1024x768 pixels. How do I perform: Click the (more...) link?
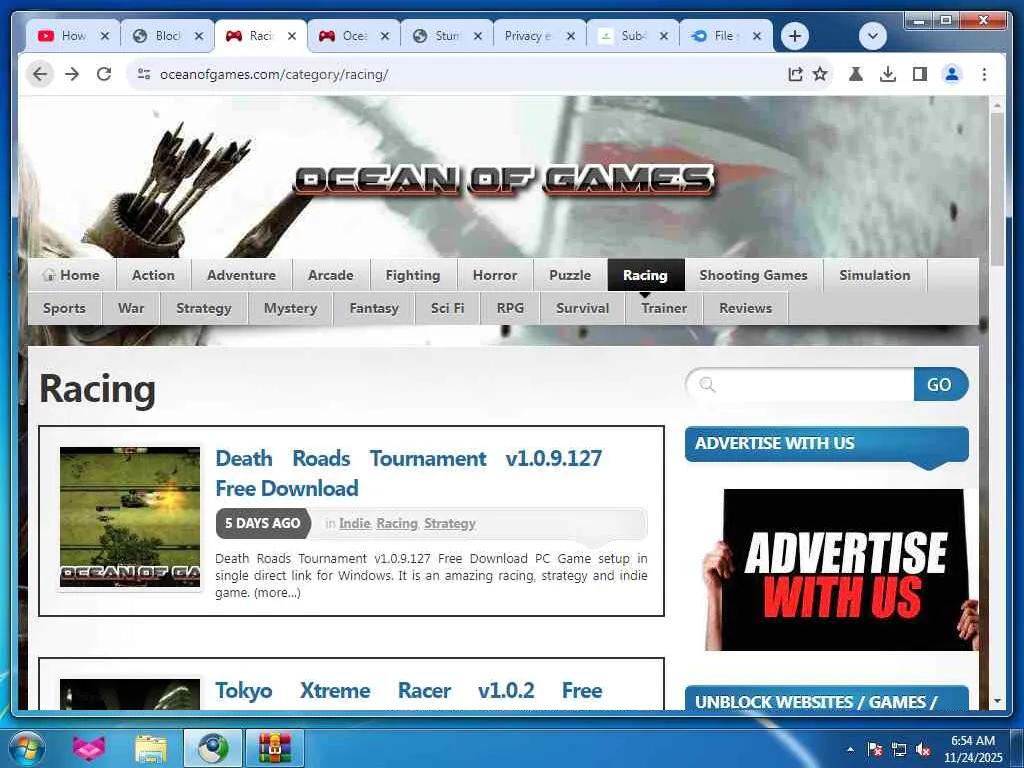coord(277,593)
